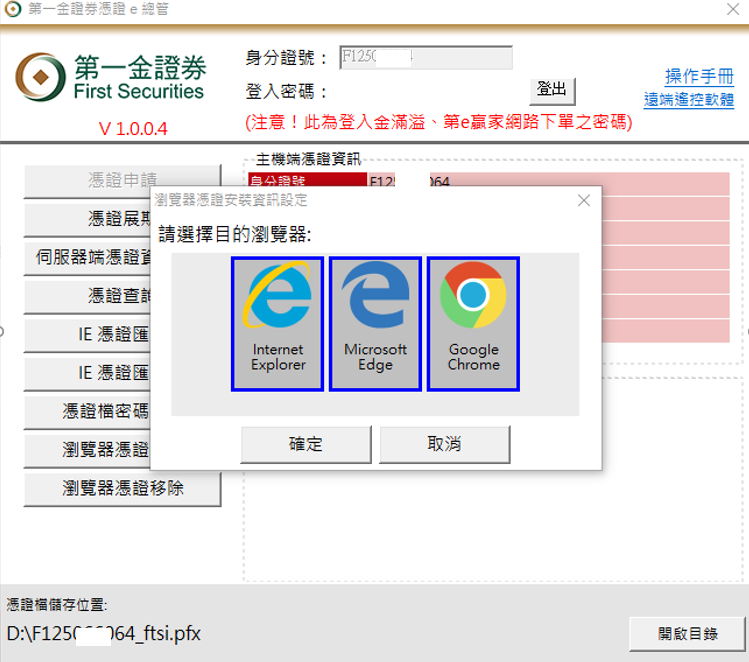The height and width of the screenshot is (662, 749).
Task: Open certificate folder with 開啟目錄 button
Action: pos(687,634)
